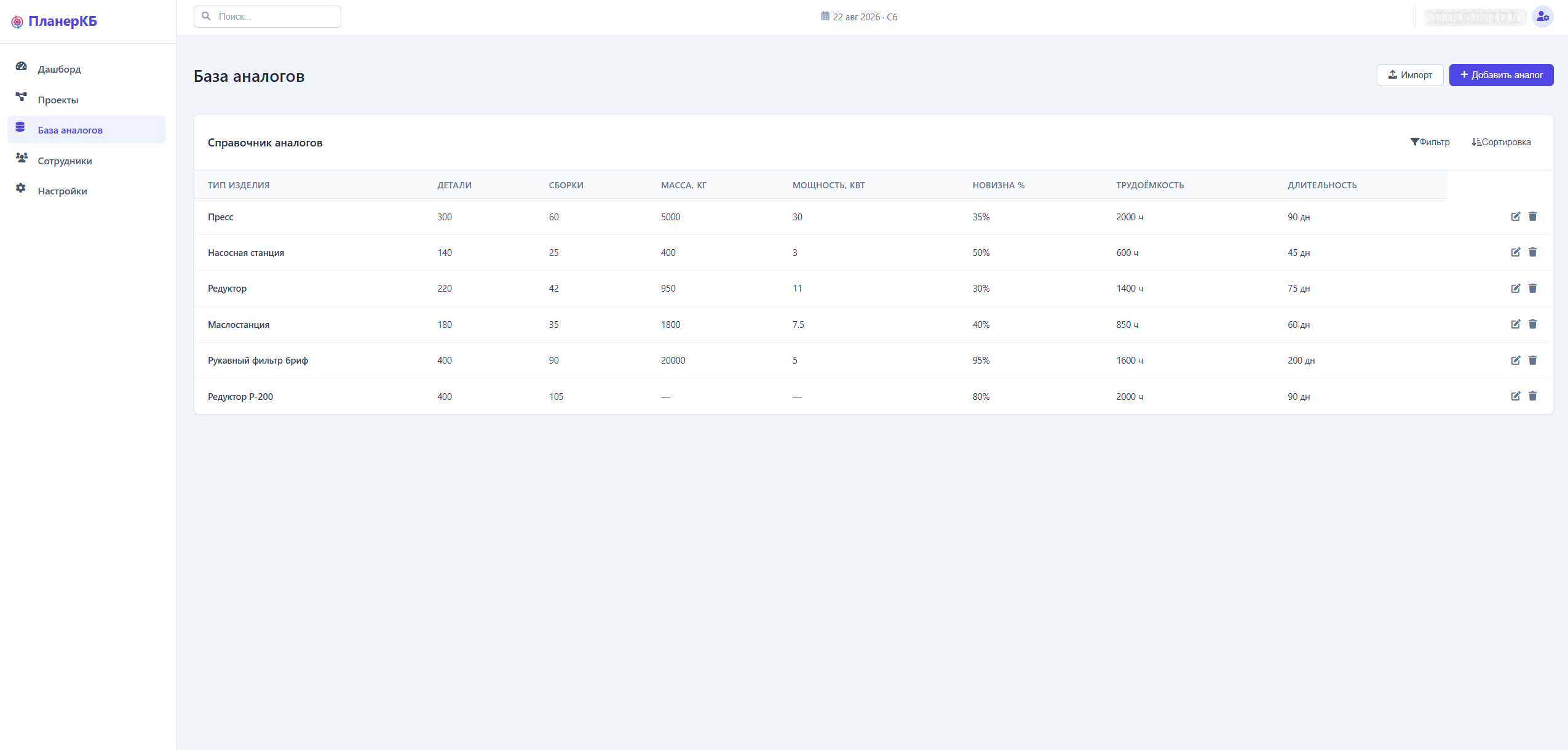Select База аналогов sidebar item
The width and height of the screenshot is (1568, 750).
click(x=86, y=130)
